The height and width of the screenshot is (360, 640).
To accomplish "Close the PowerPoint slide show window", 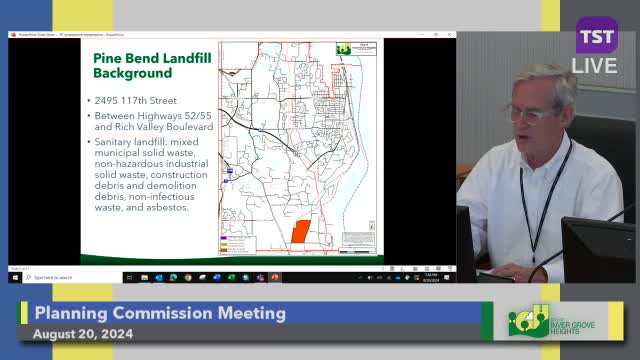I will (449, 35).
